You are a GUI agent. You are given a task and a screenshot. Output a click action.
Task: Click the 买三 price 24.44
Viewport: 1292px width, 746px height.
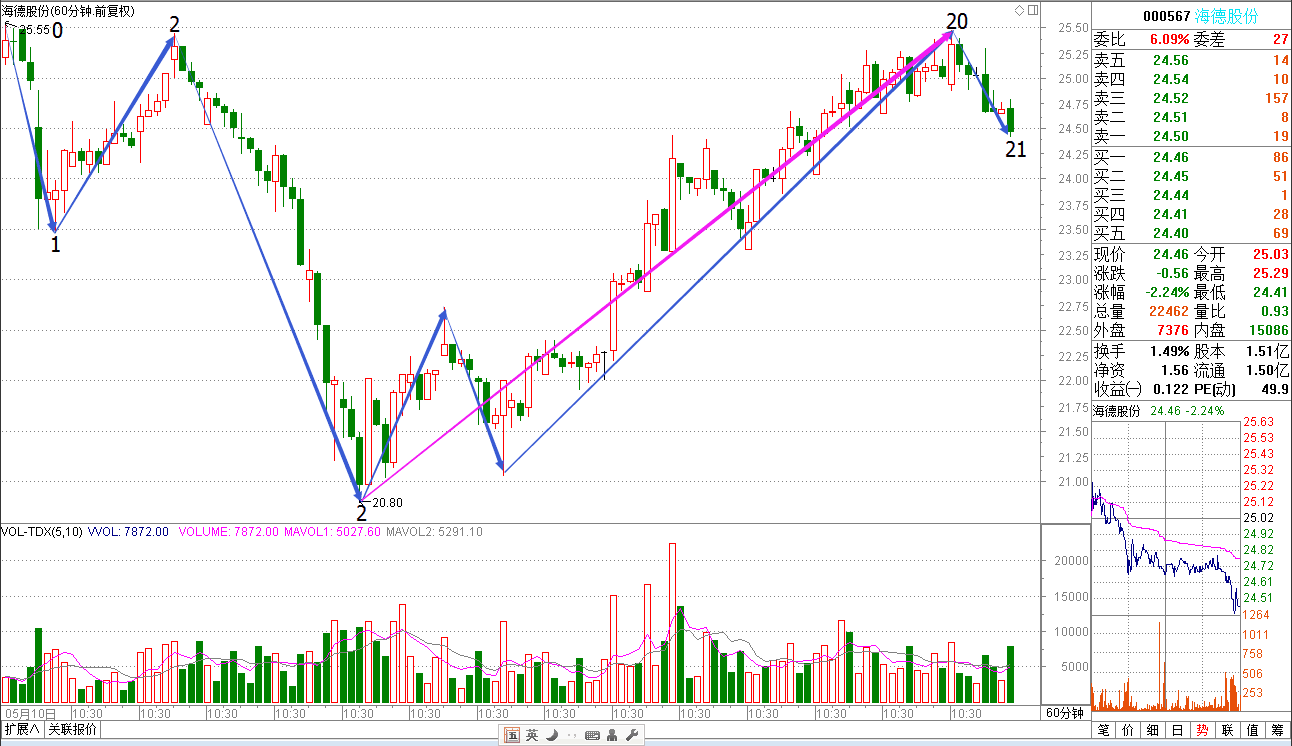(1170, 195)
